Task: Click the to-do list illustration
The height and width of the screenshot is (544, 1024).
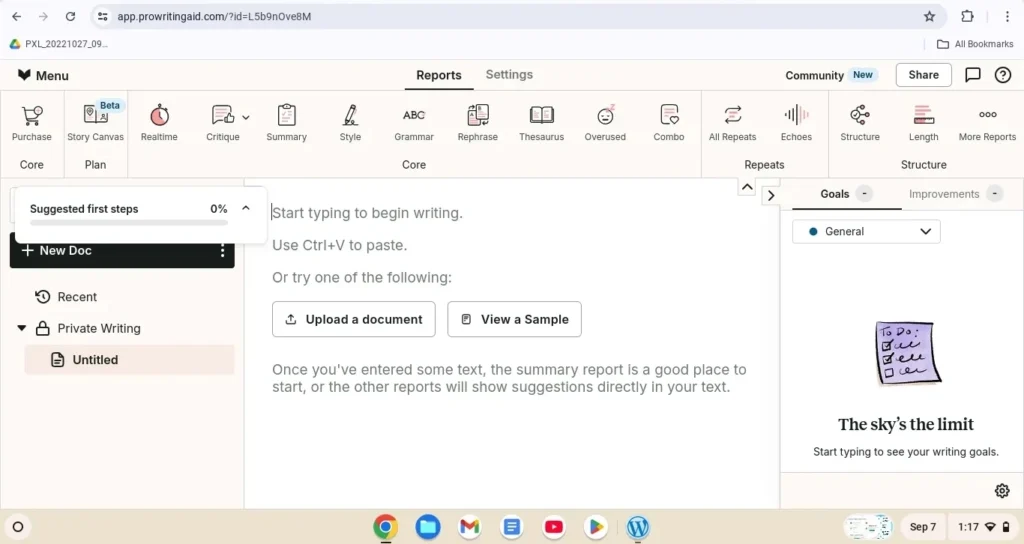Action: [908, 353]
